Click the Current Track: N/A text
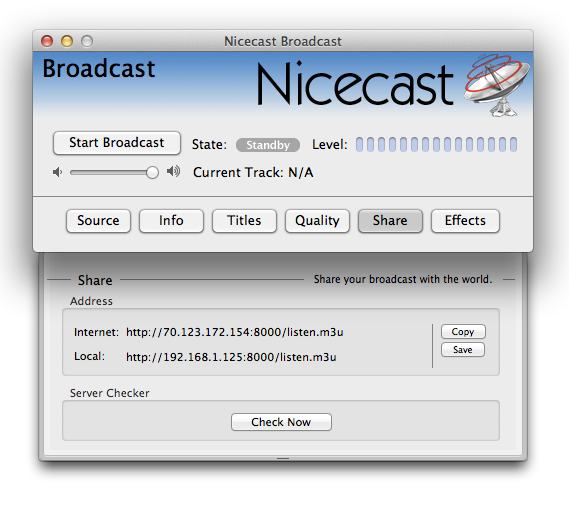 (x=253, y=172)
